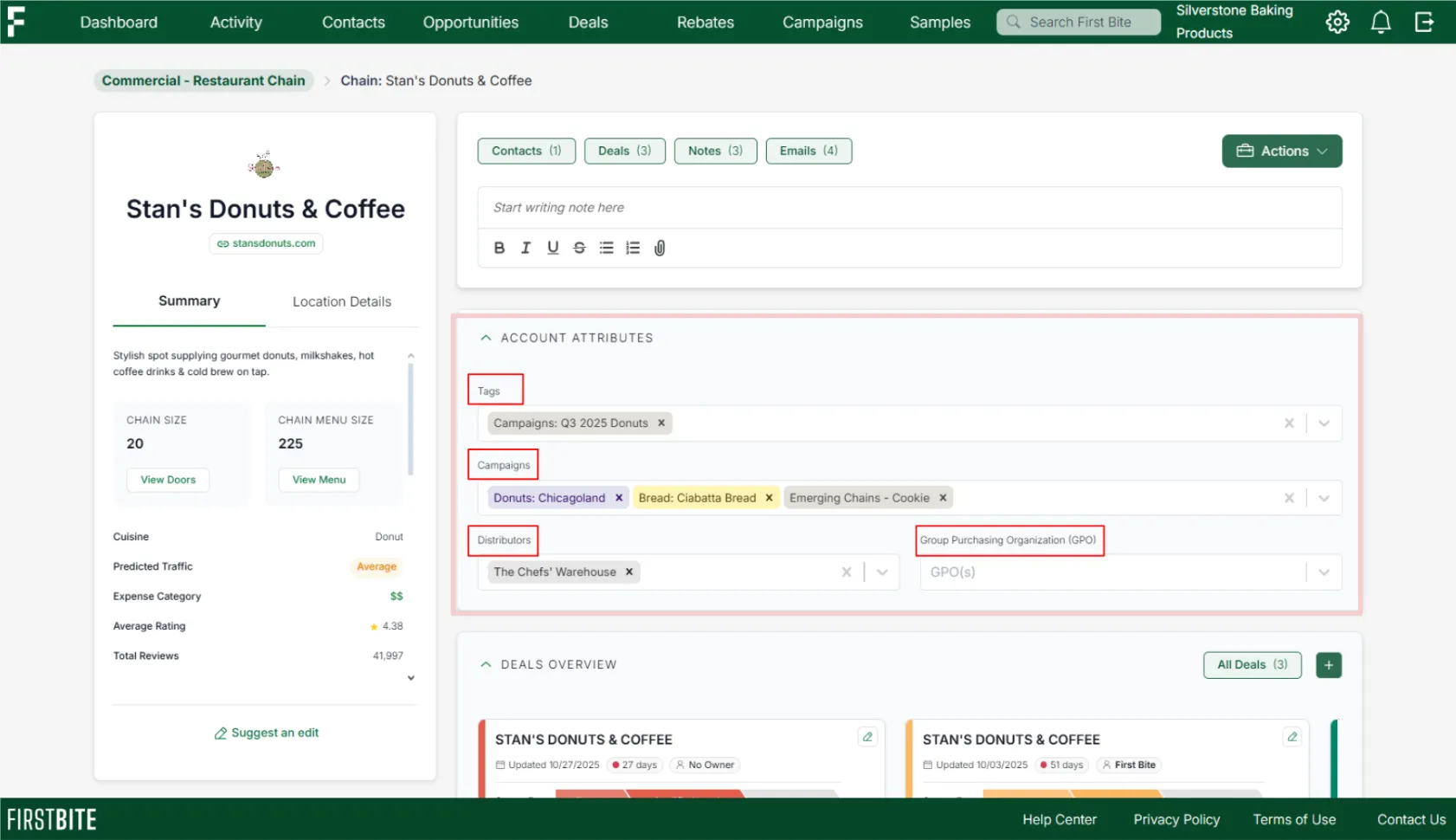Screen dimensions: 1456x840
Task: Remove the Emerging Chains - Cookie chip
Action: click(x=943, y=498)
